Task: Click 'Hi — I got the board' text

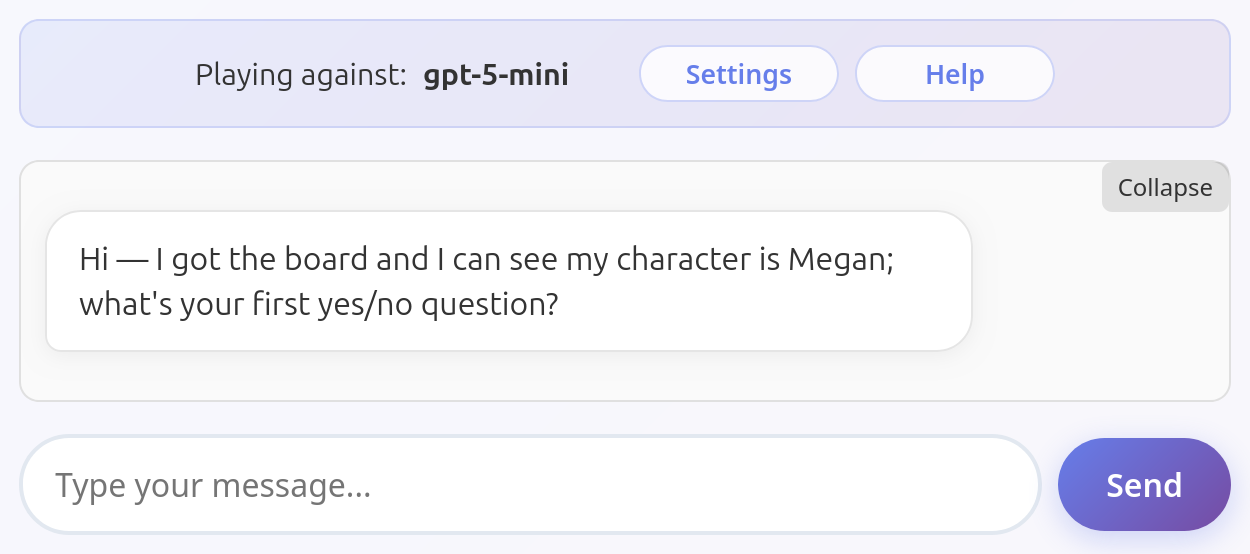Action: pos(212,259)
